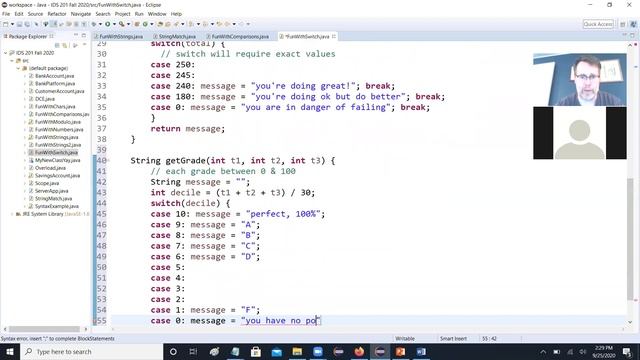Toggle code folding at line 40
640x360 pixels.
109,161
